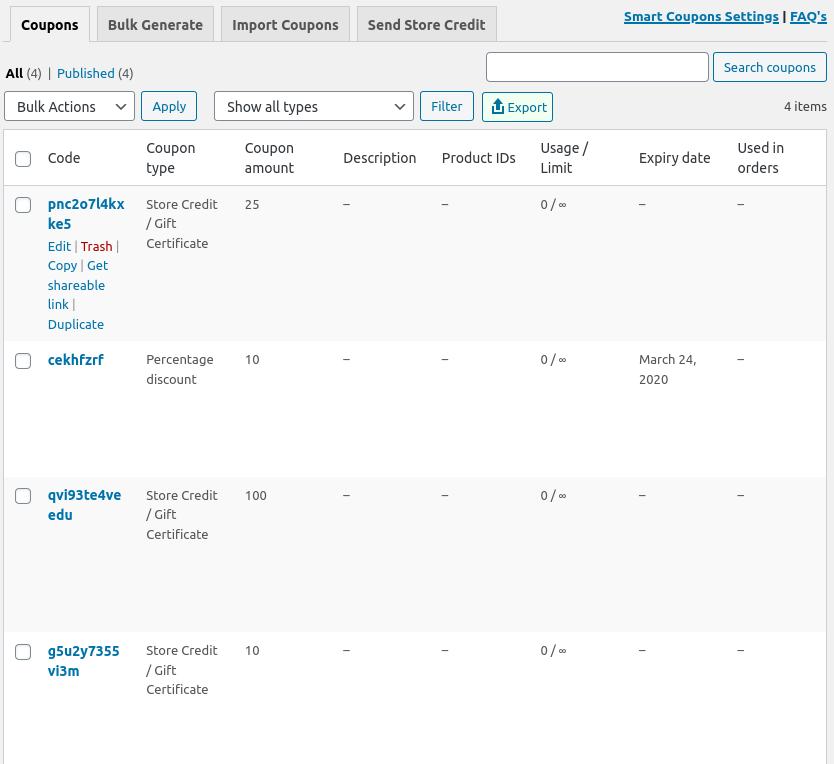Screen dimensions: 834x764
Task: Check the select-all checkbox in table header
Action: [23, 158]
